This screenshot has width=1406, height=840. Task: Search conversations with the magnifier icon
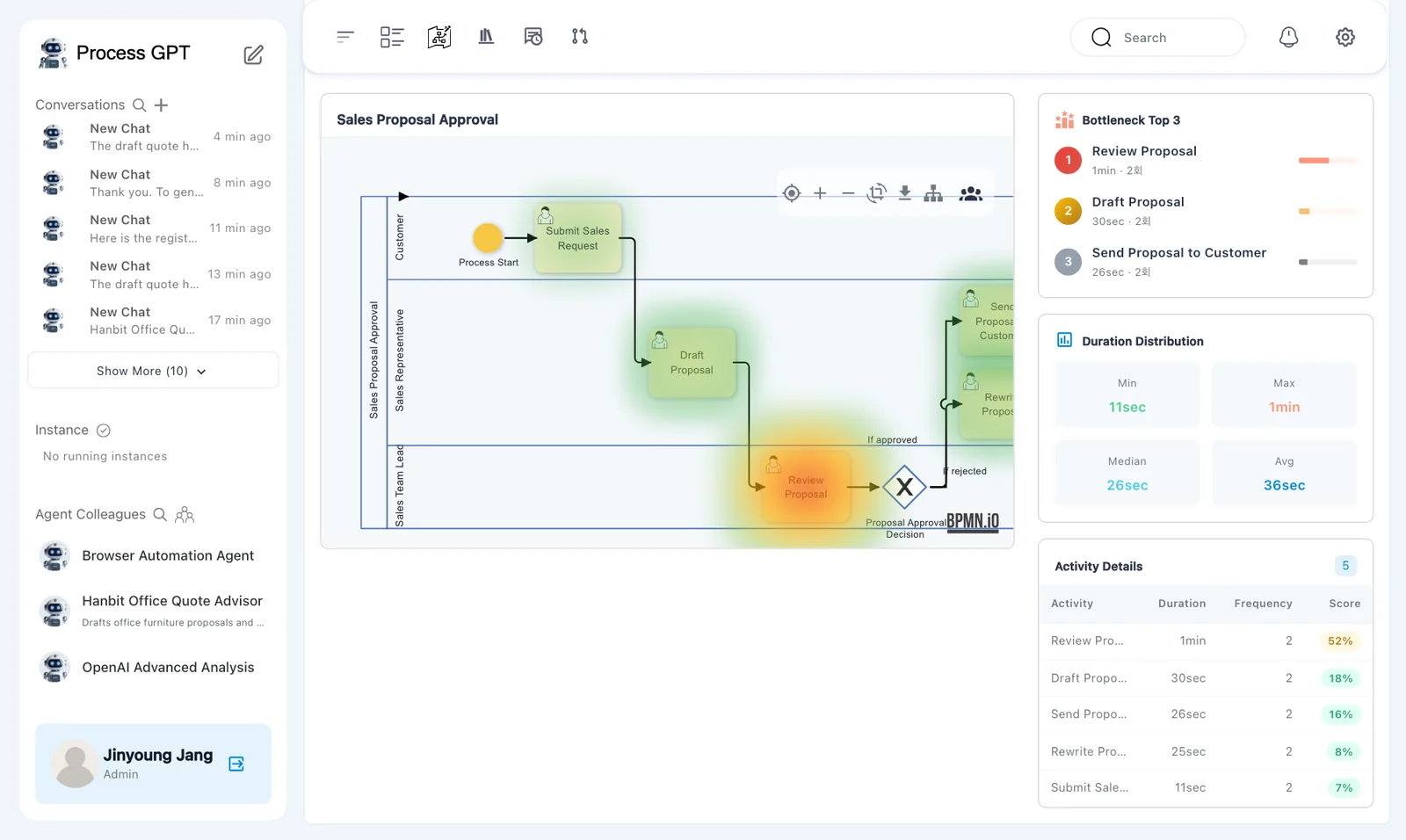coord(139,105)
